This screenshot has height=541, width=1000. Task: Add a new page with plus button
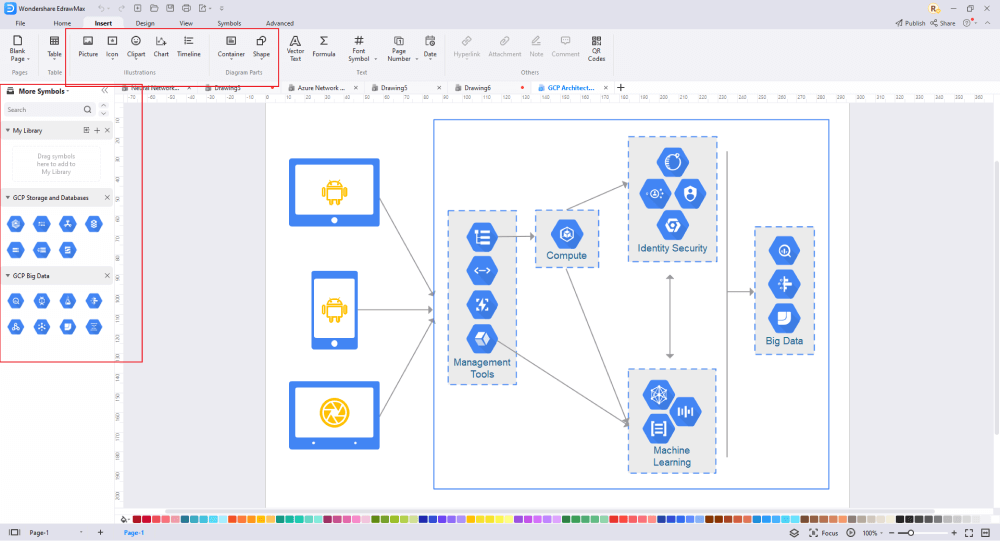tap(100, 532)
